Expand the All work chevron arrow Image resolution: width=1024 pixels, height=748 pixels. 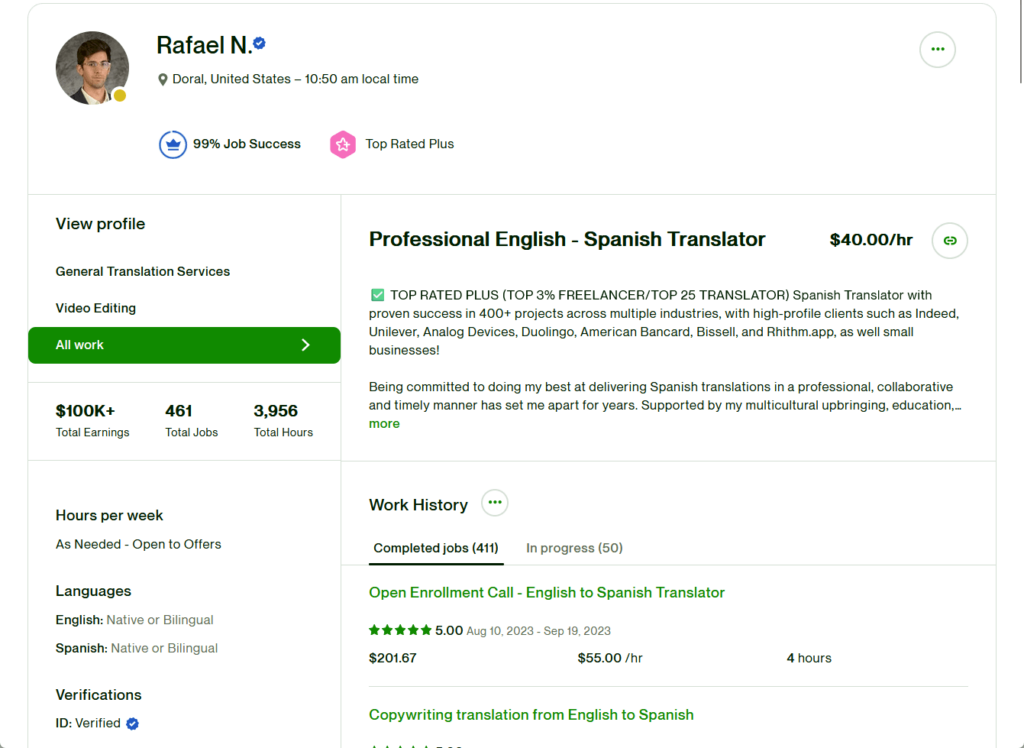[x=306, y=345]
